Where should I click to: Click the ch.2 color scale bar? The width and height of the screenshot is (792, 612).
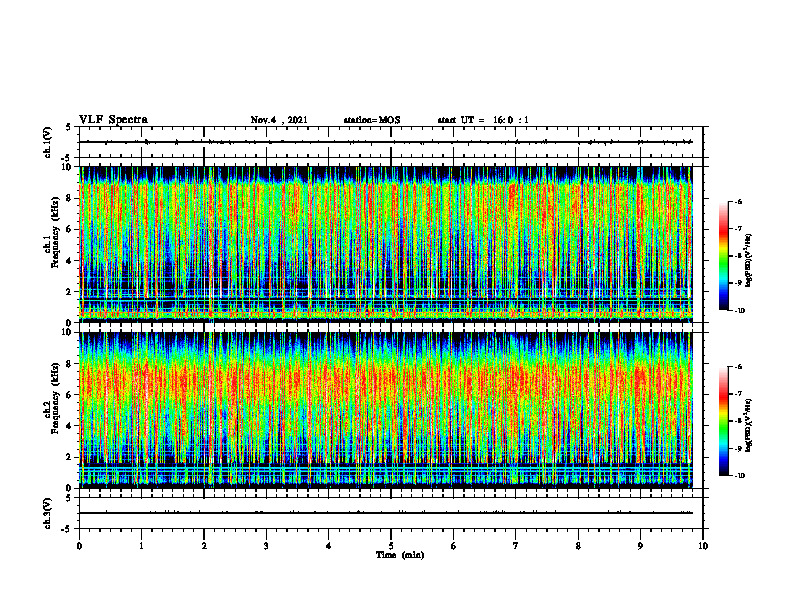[723, 421]
